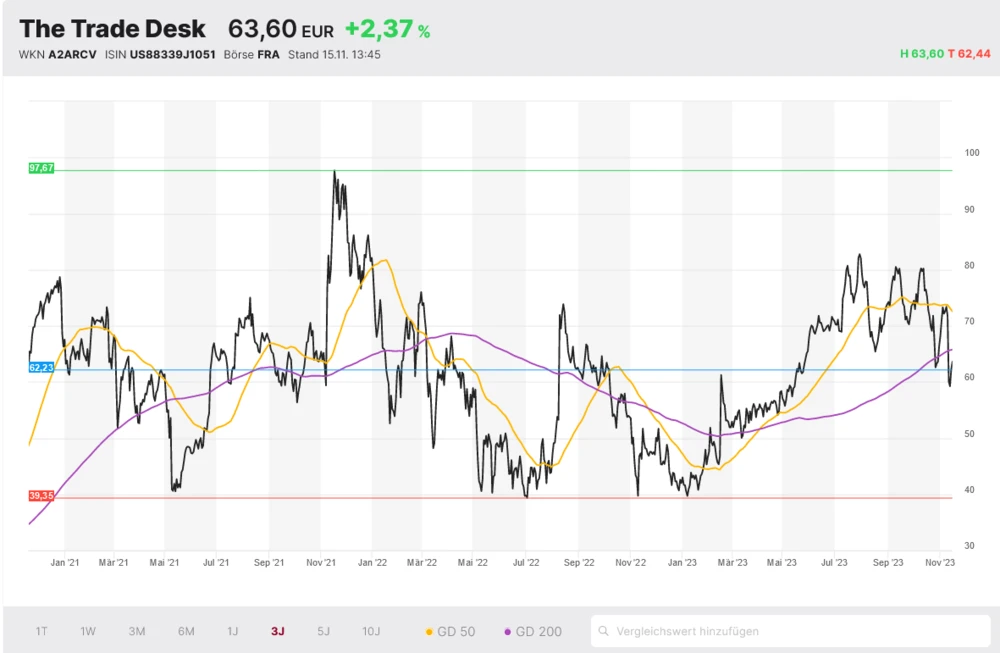Open the 5J chart view
Image resolution: width=1000 pixels, height=653 pixels.
coord(323,631)
